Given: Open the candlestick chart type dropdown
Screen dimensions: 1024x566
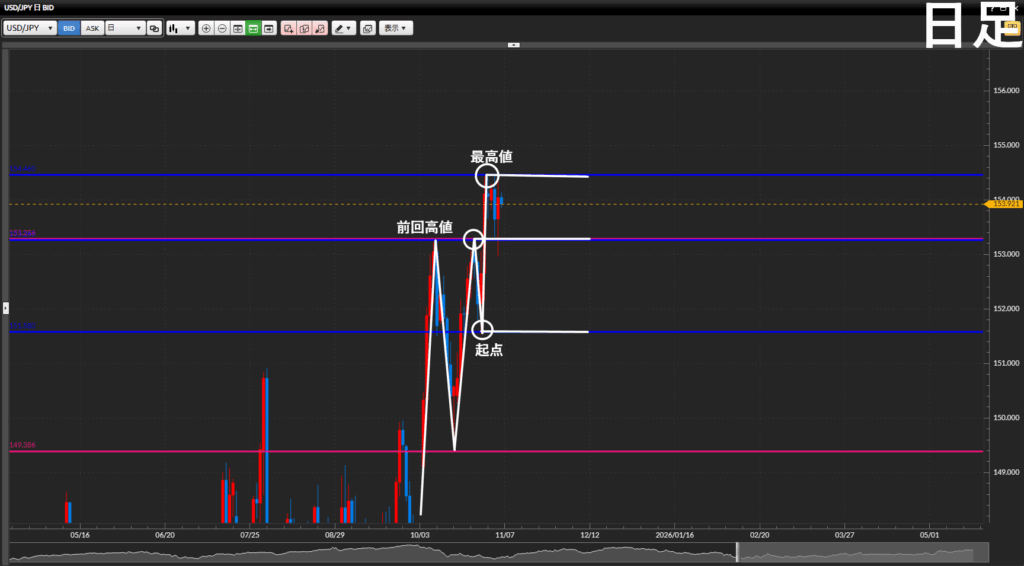Looking at the screenshot, I should click(x=180, y=29).
